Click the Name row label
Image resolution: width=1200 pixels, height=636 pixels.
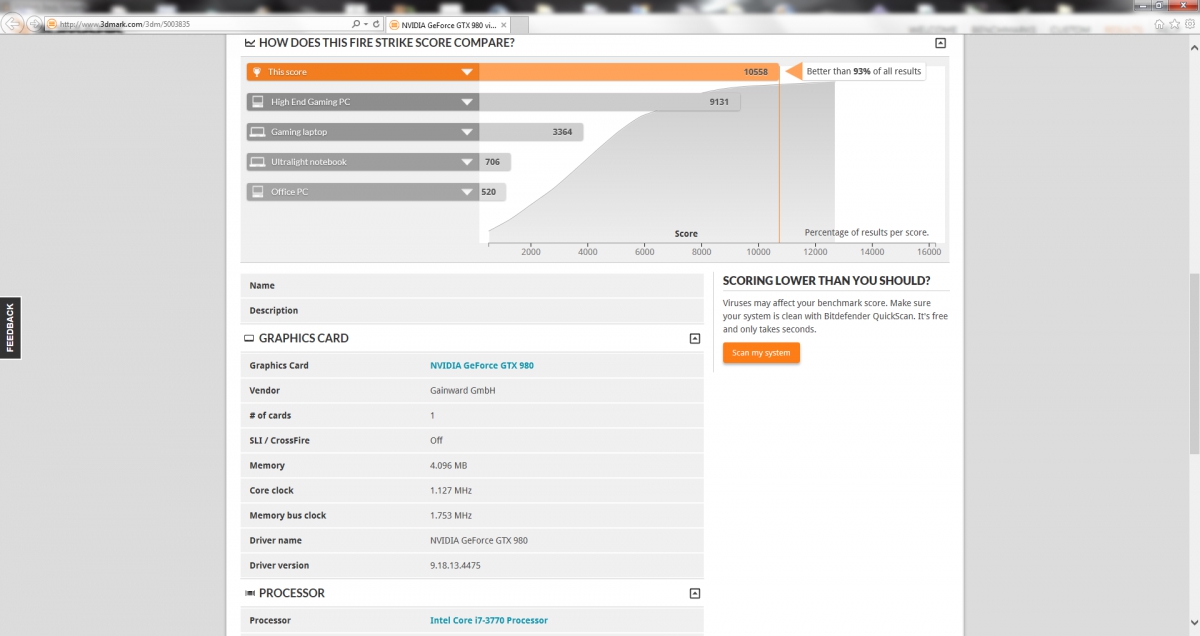click(262, 286)
